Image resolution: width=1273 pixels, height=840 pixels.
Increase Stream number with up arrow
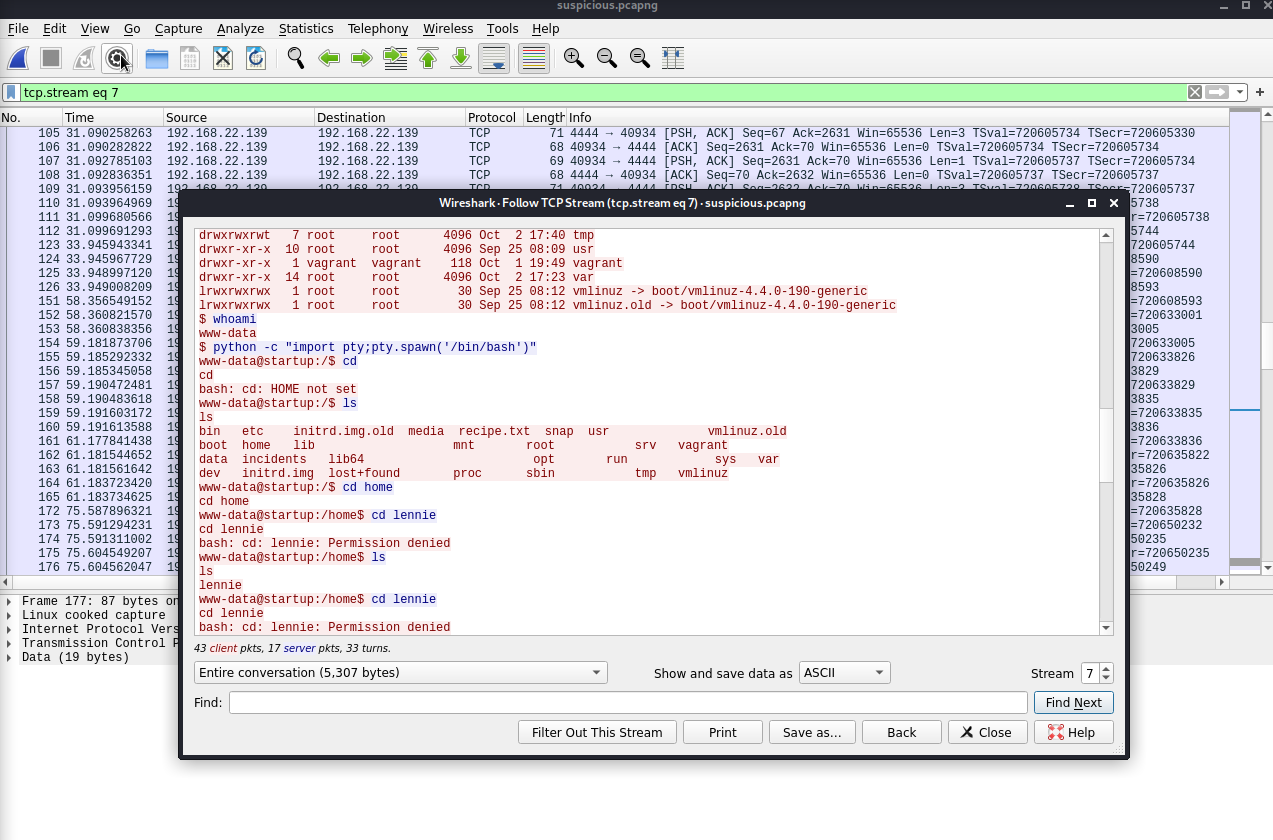point(1106,668)
